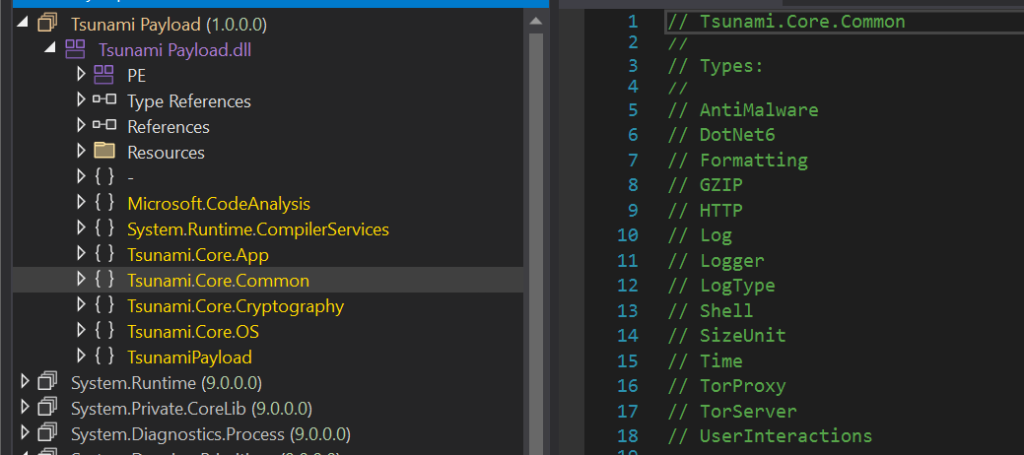
Task: Select the TsunamiPayload namespace entry
Action: [x=189, y=357]
